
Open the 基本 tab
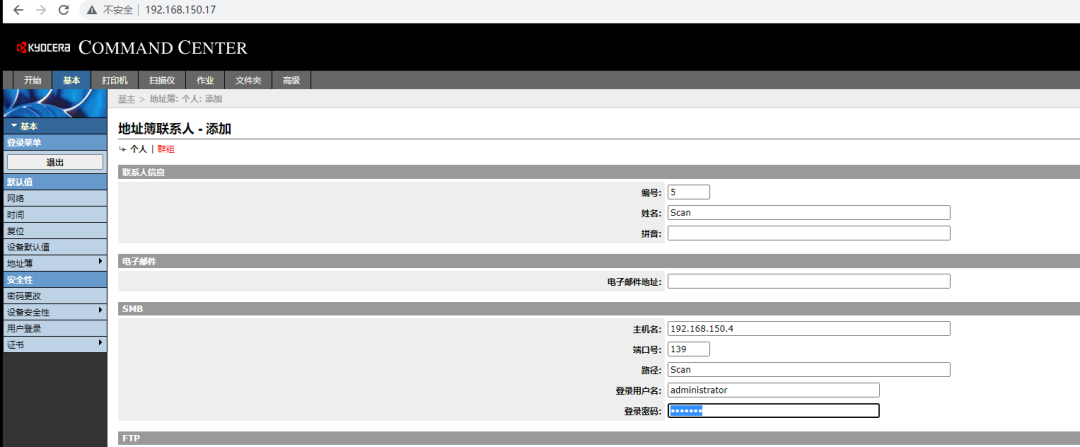point(72,80)
